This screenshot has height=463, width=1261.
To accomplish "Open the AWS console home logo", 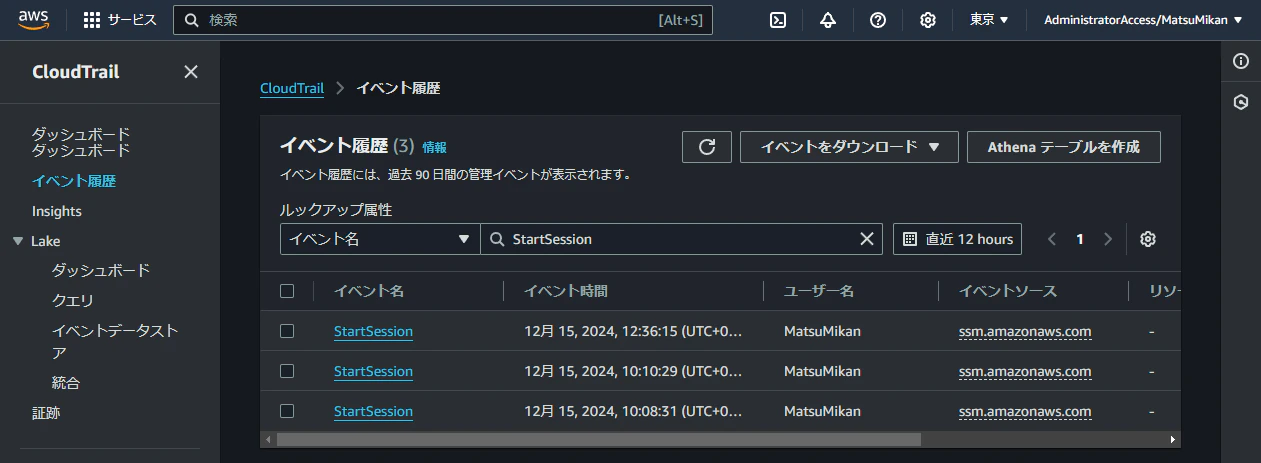I will pyautogui.click(x=33, y=19).
